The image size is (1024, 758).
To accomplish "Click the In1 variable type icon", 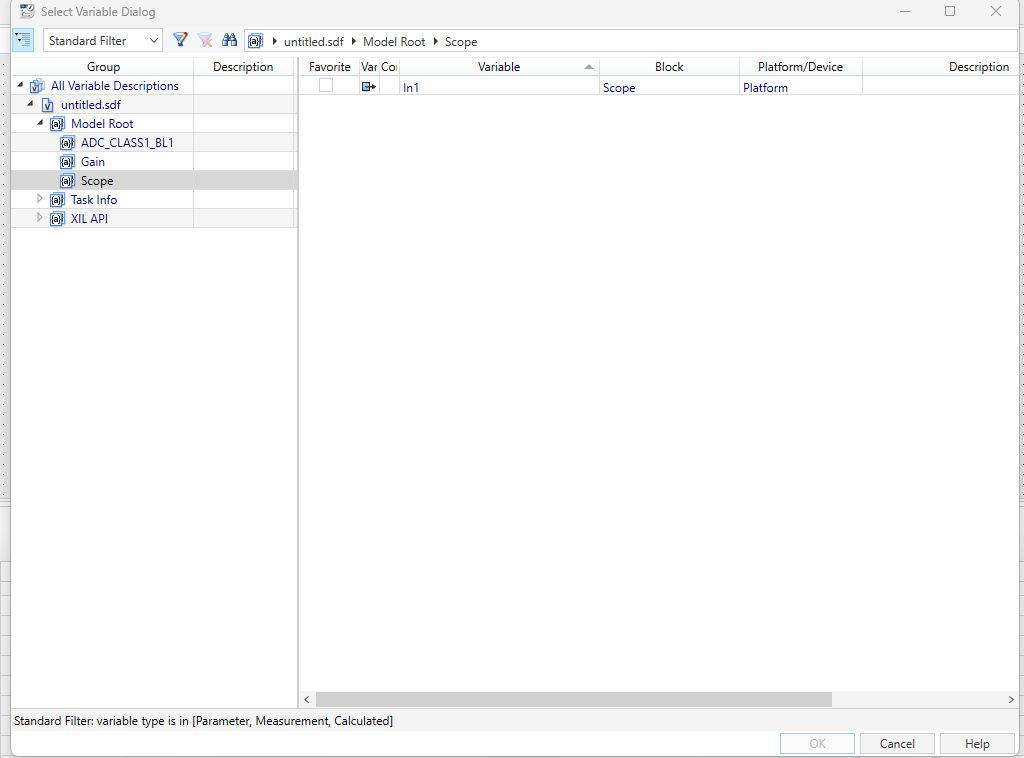I will (368, 87).
